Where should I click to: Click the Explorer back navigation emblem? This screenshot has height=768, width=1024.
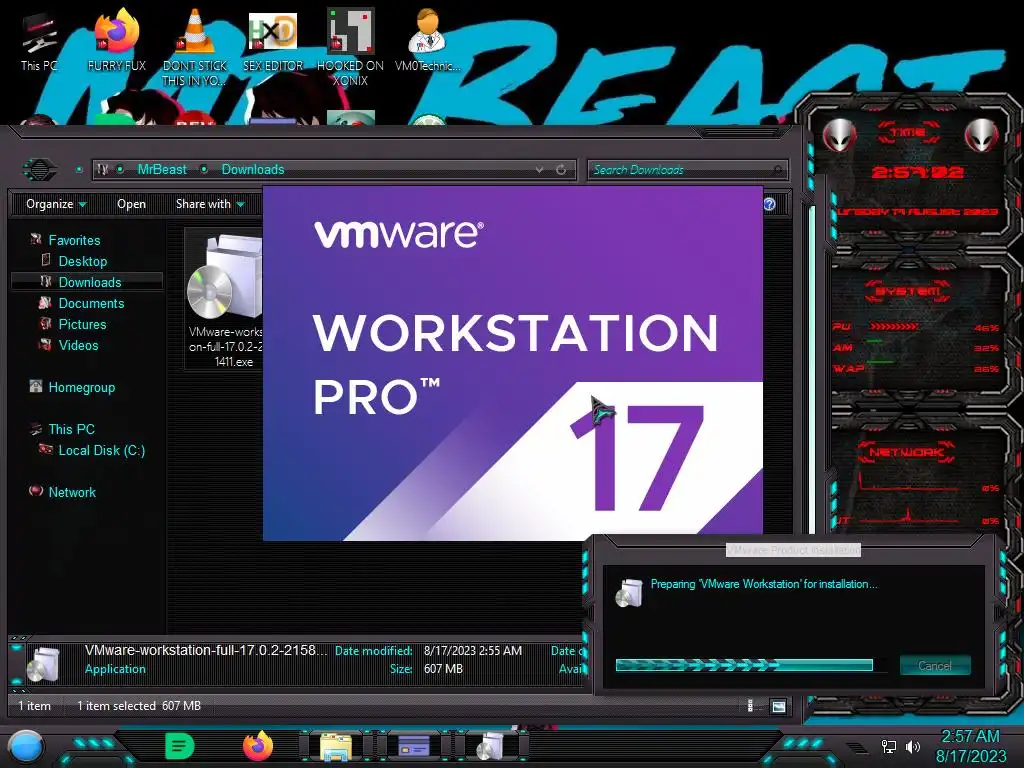coord(40,170)
